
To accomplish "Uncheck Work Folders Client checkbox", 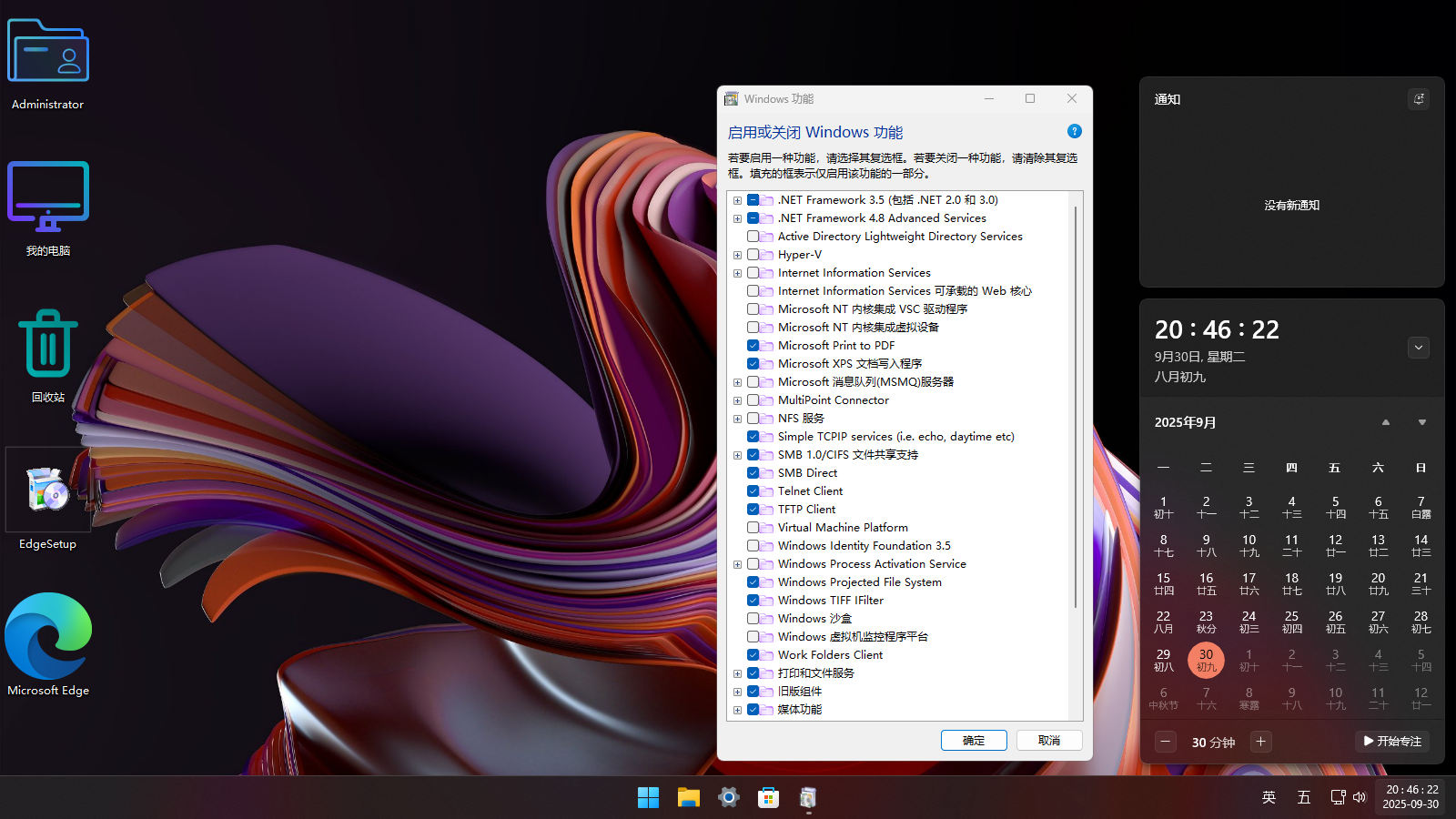I will pyautogui.click(x=753, y=655).
